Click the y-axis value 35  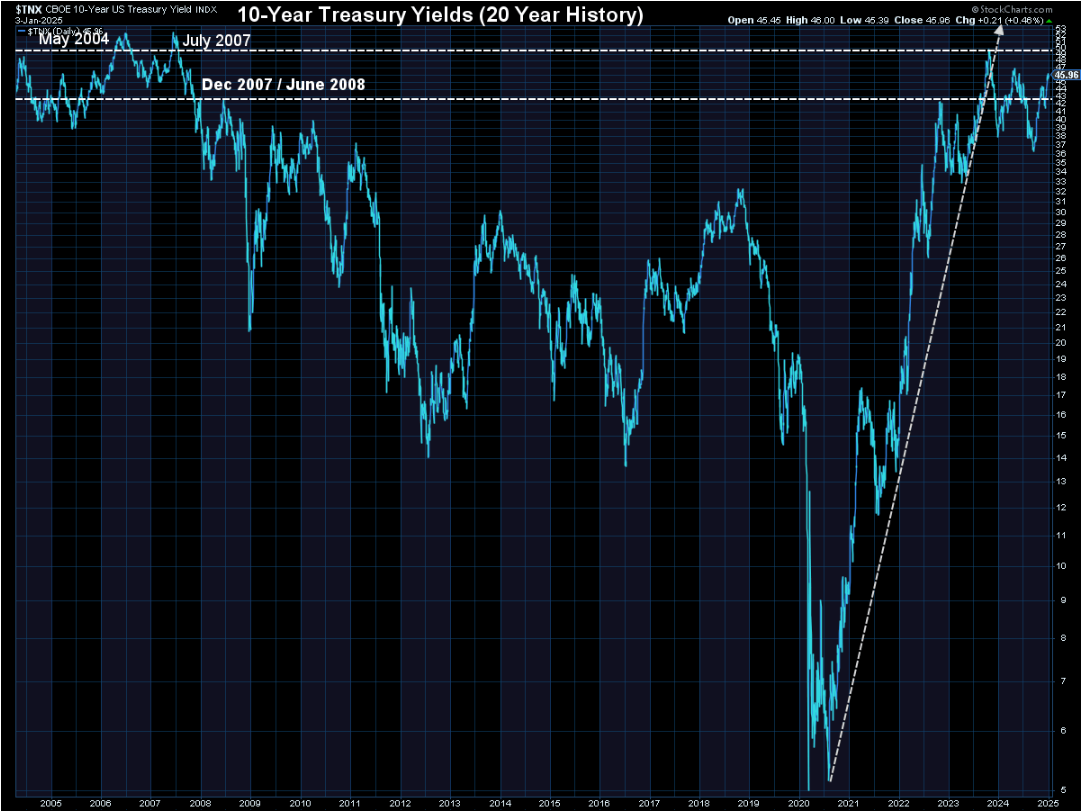[x=1061, y=162]
